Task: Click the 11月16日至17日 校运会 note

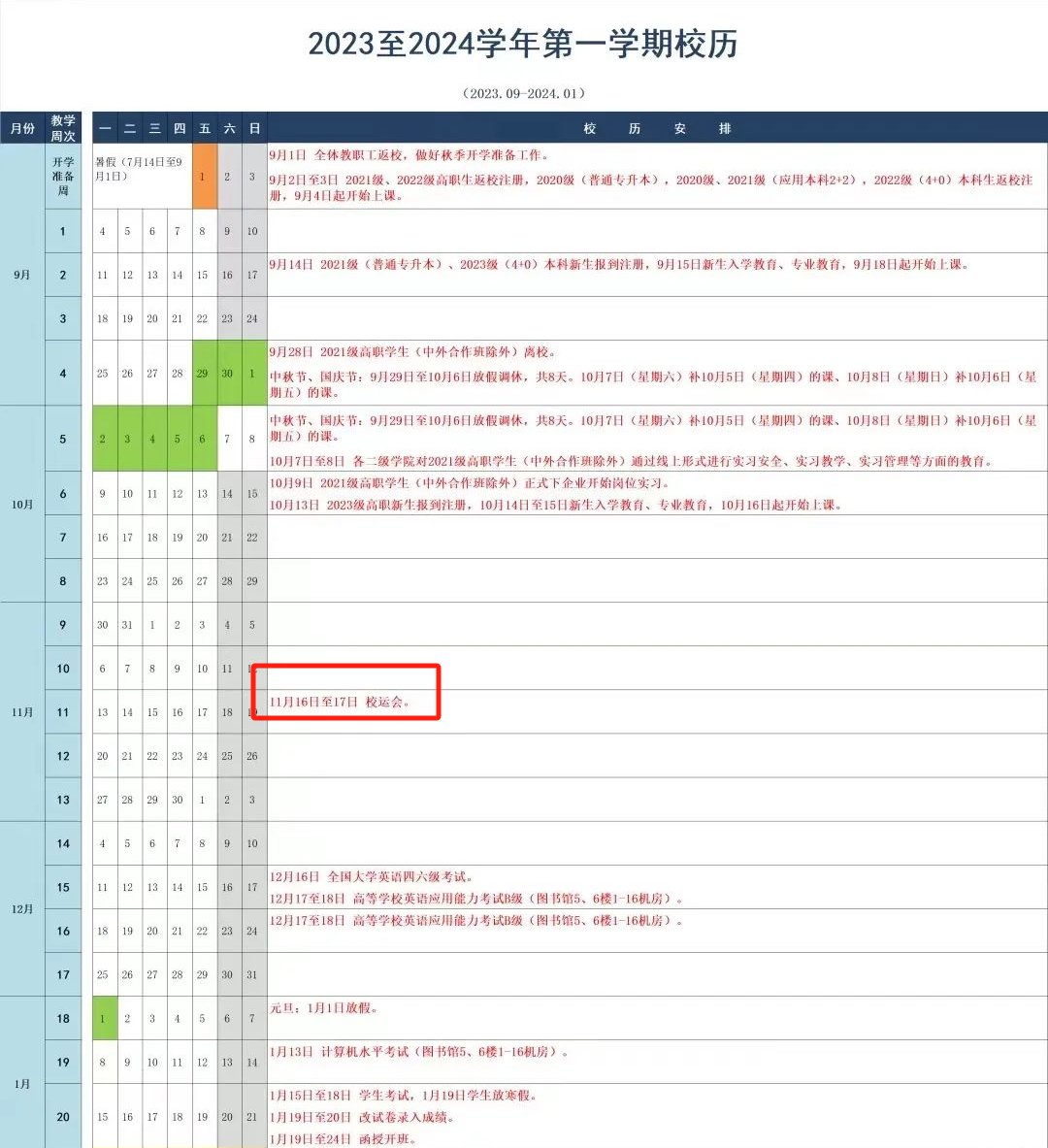Action: 340,703
